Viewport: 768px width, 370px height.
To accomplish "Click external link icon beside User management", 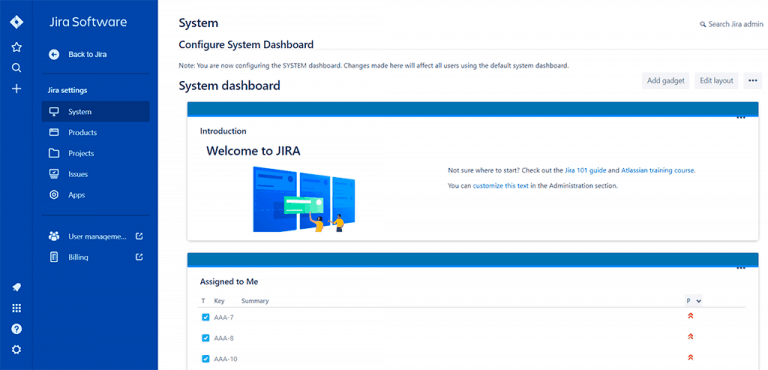I will (x=139, y=236).
